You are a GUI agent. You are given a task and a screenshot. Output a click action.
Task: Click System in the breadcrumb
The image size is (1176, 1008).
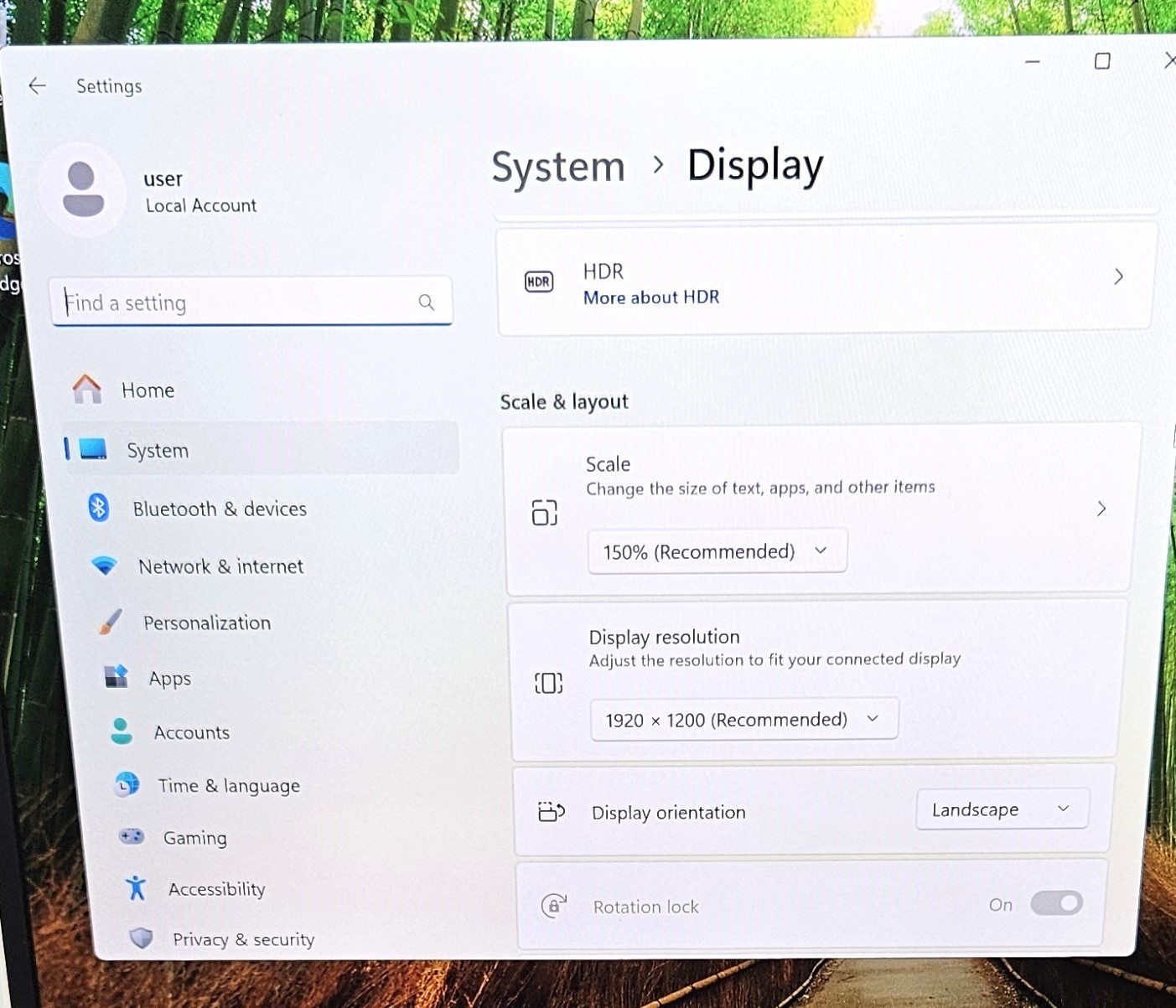[558, 167]
